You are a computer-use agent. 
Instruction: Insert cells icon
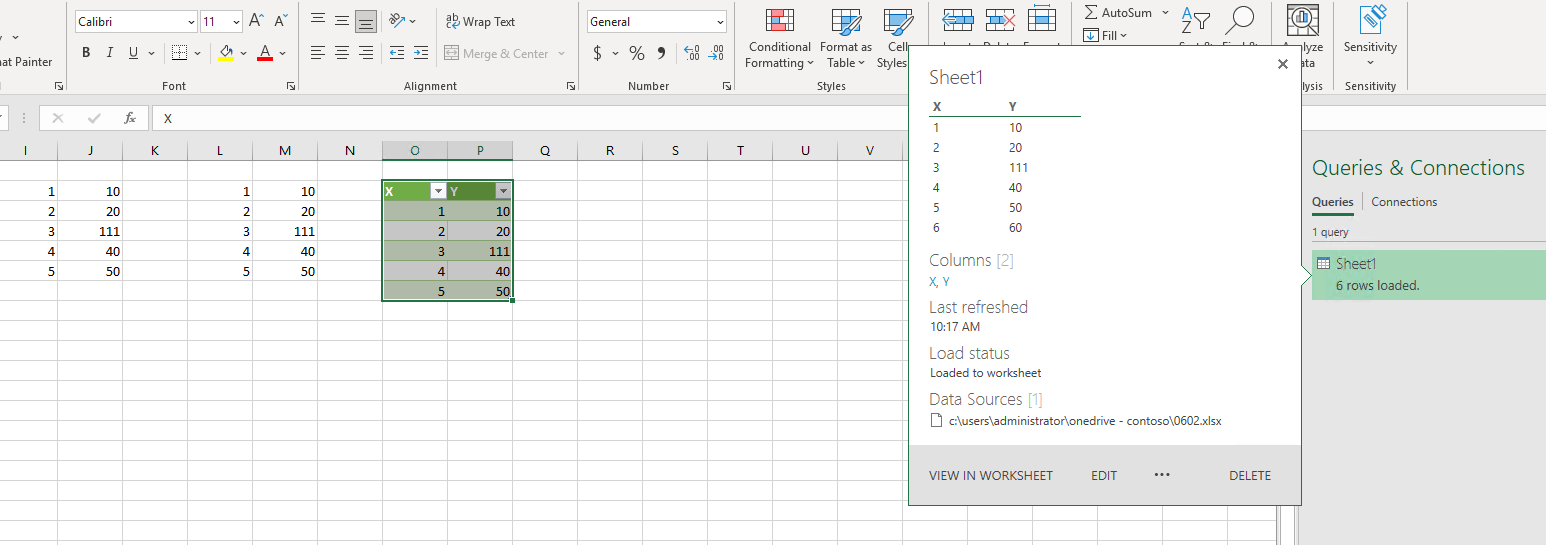click(x=958, y=21)
